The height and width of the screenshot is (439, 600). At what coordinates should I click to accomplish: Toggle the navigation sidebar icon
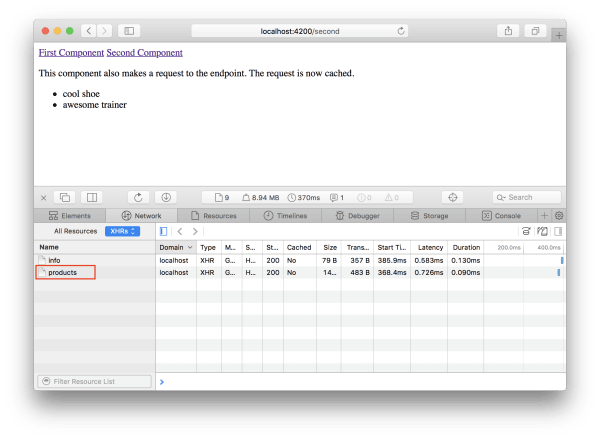coord(163,231)
